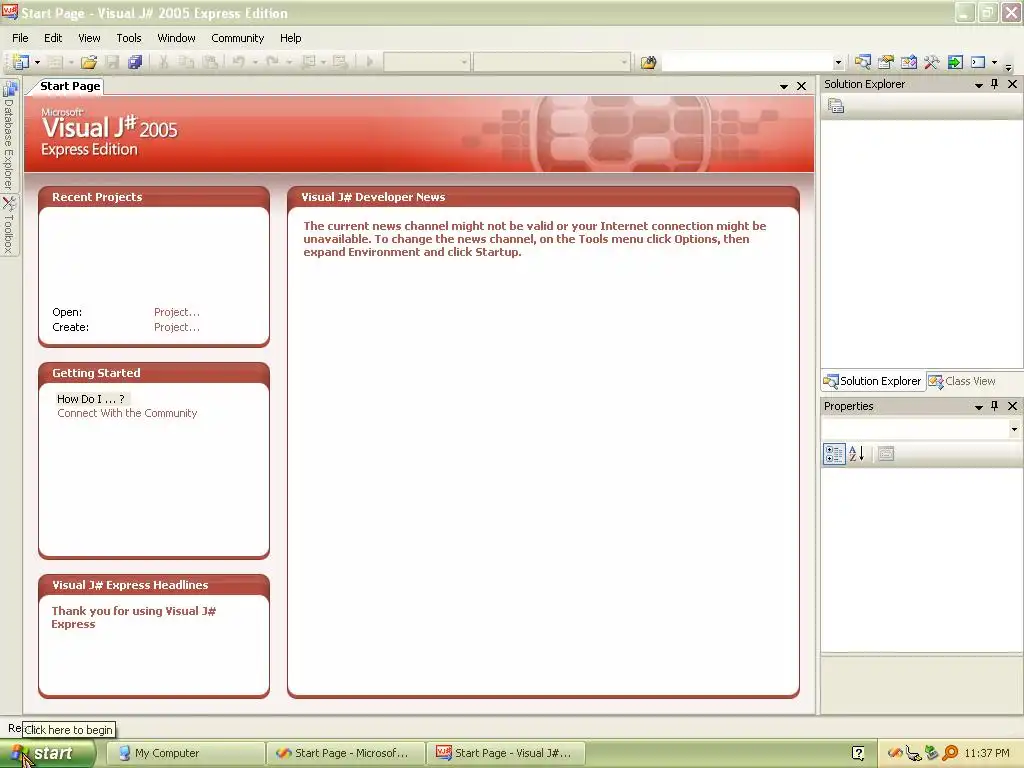Switch to the Class View tab
The height and width of the screenshot is (768, 1024).
click(x=962, y=381)
